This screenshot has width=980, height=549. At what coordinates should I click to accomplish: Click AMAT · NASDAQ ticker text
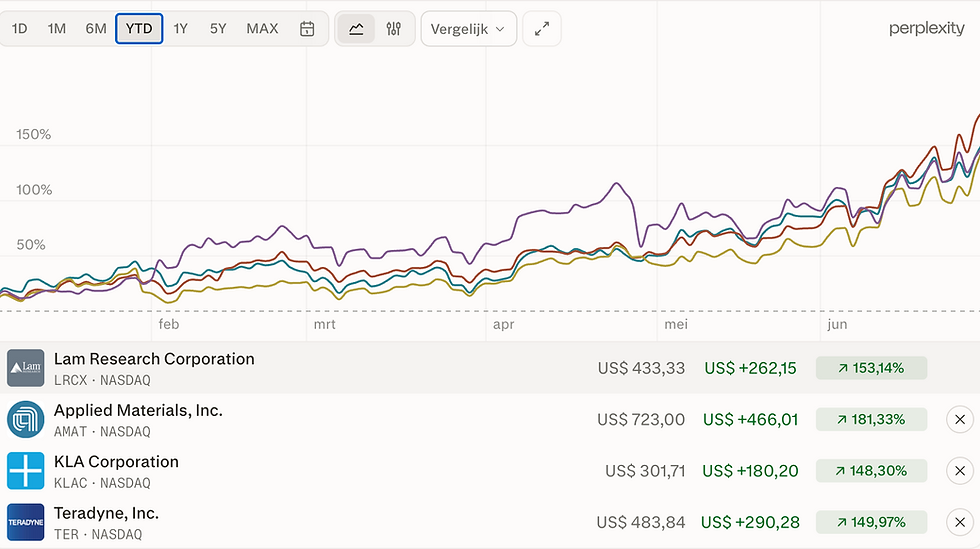102,431
